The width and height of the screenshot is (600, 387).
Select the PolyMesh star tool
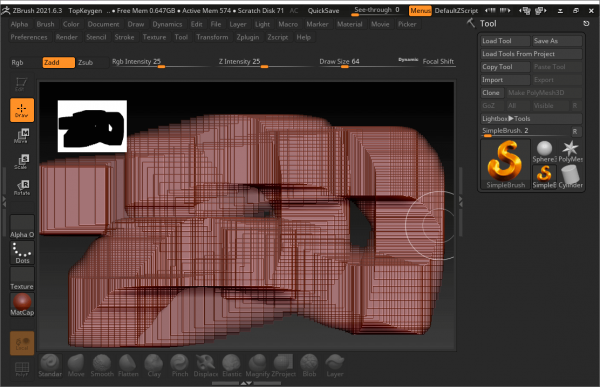point(571,151)
